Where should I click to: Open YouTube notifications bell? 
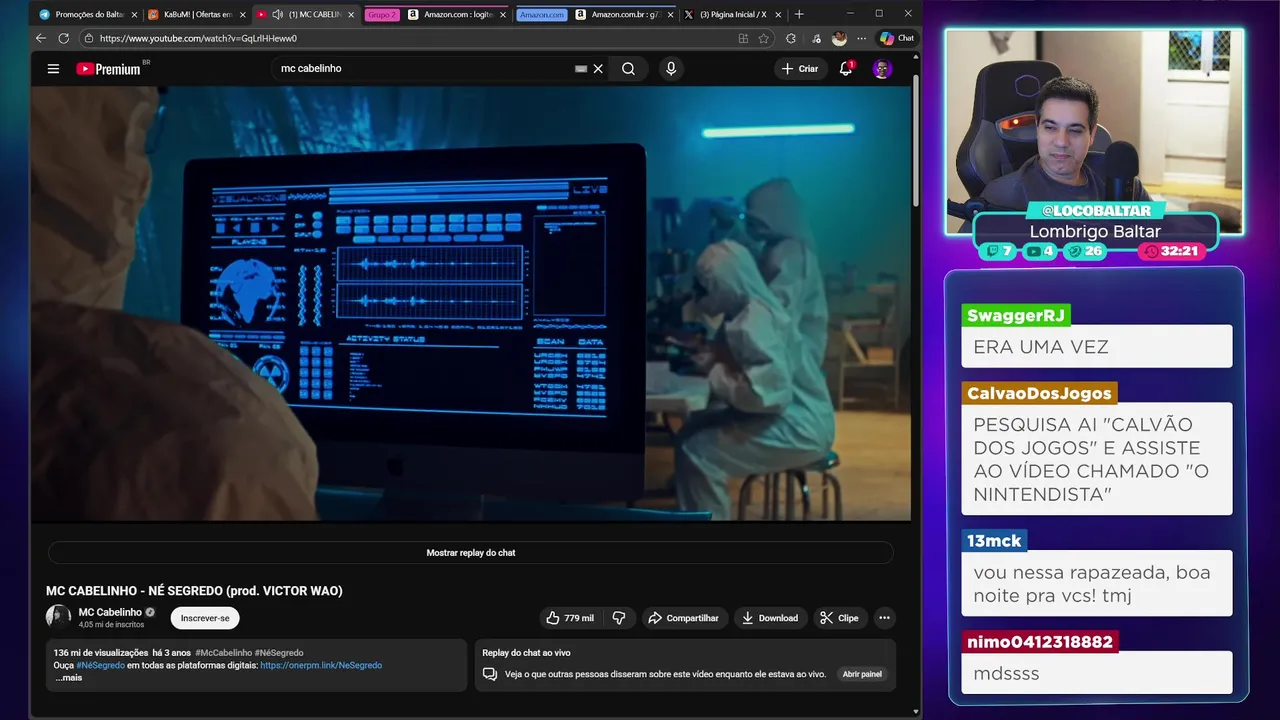click(846, 69)
